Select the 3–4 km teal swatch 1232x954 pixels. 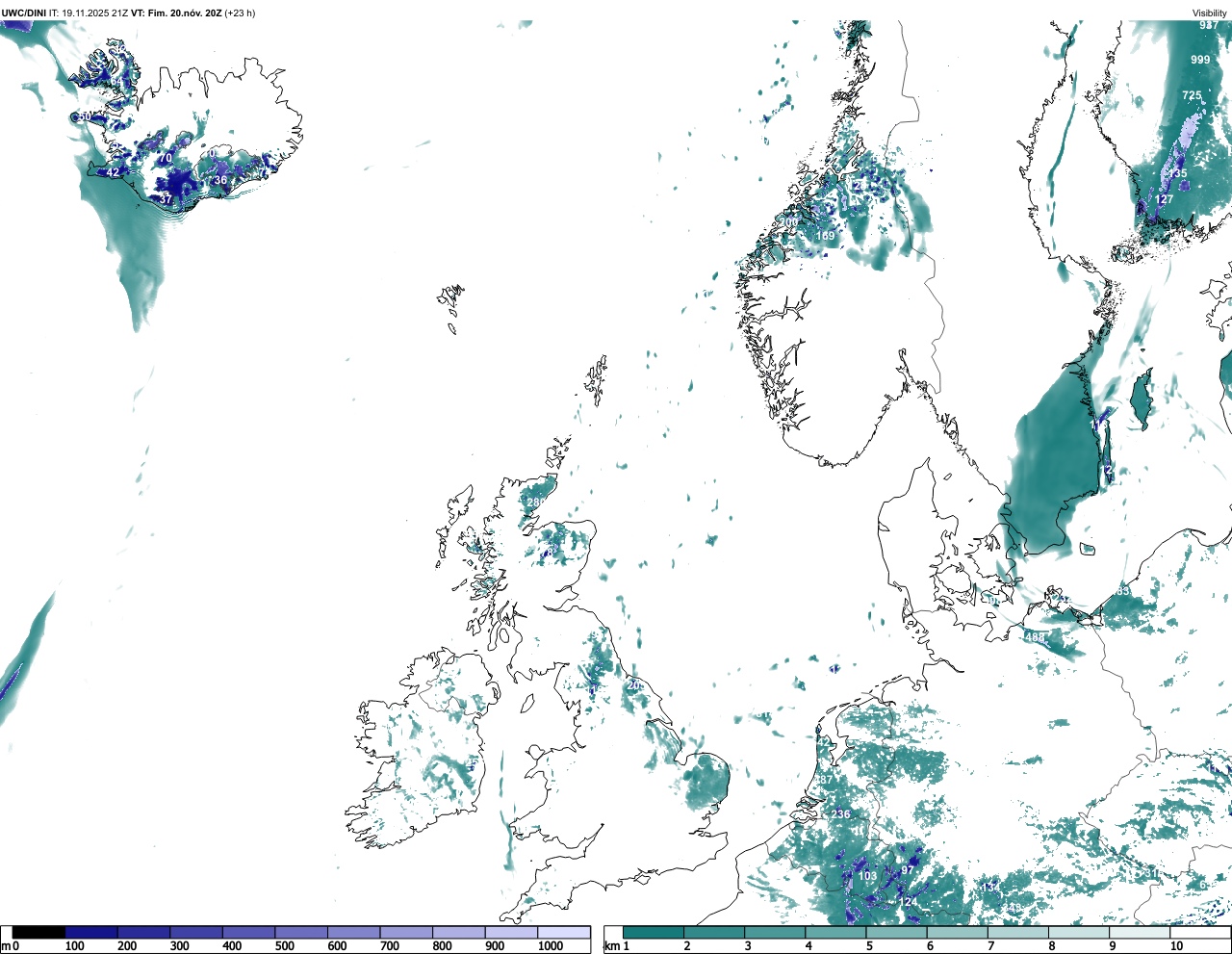(x=775, y=932)
